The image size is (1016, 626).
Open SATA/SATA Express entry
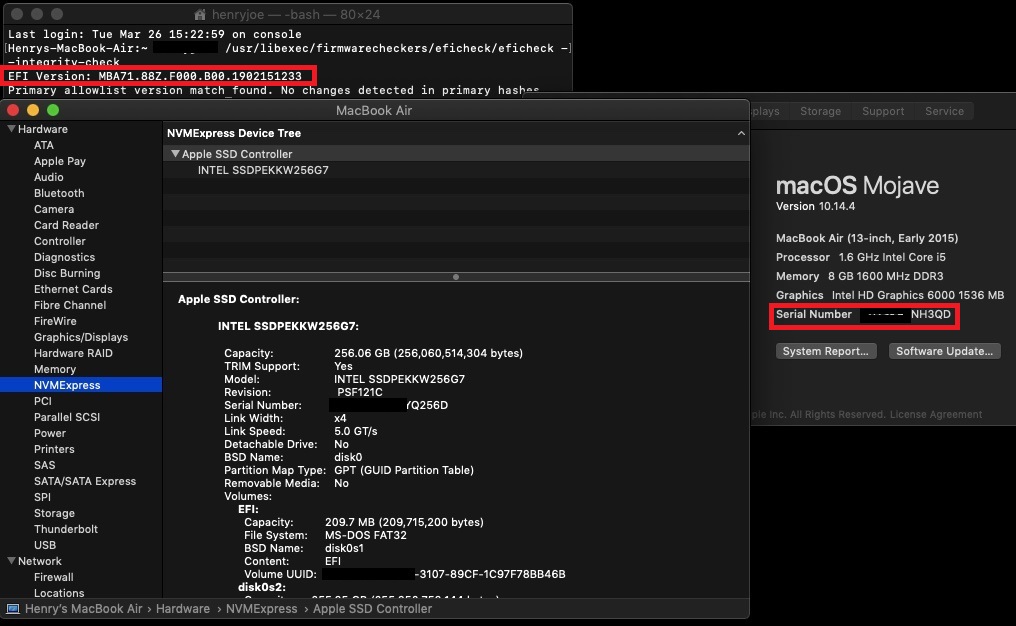85,481
